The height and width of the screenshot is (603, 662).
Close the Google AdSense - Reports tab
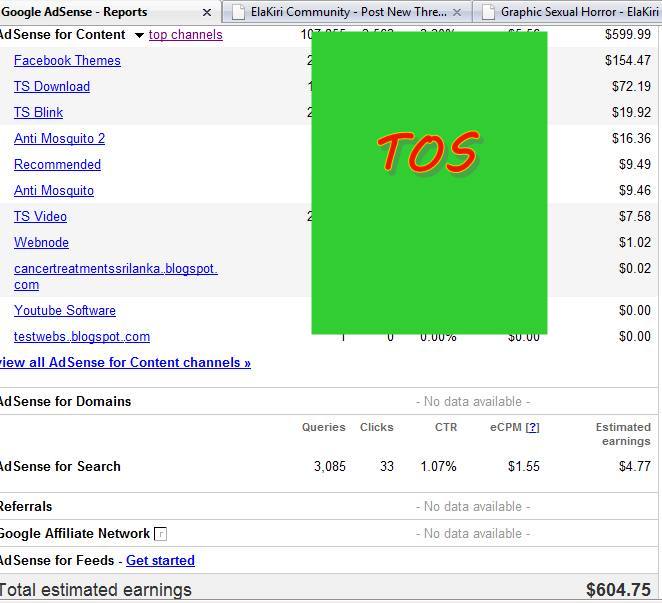click(x=207, y=13)
